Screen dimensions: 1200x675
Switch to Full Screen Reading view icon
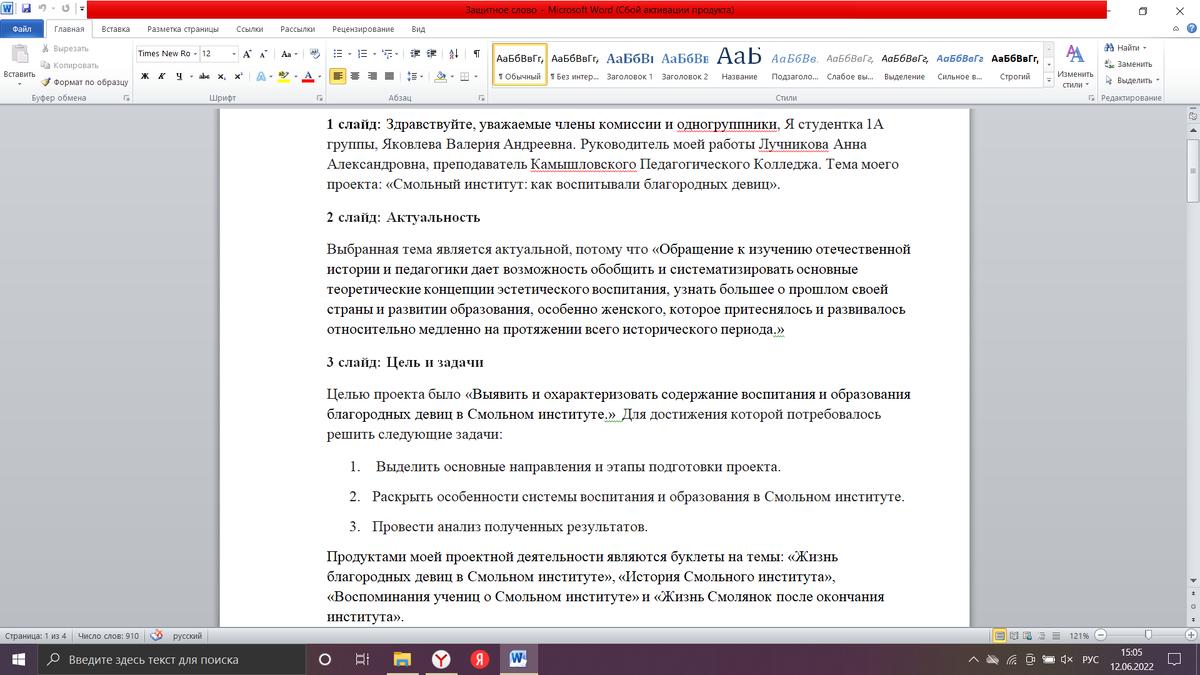[x=1016, y=636]
